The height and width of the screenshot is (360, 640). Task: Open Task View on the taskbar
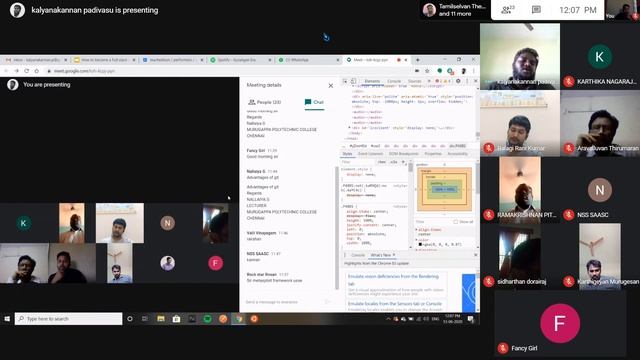point(145,319)
